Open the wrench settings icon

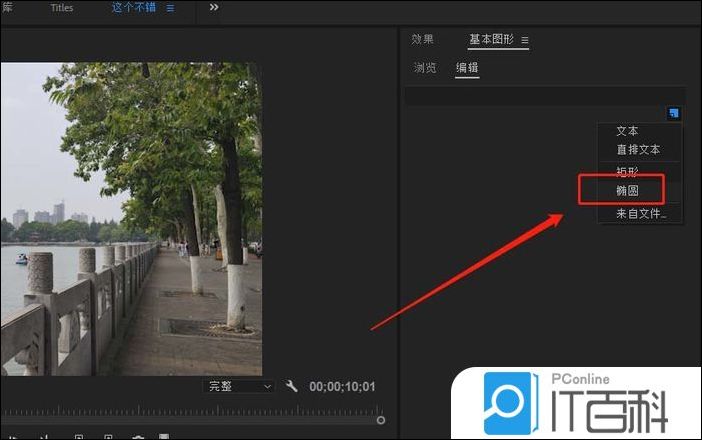[x=291, y=386]
